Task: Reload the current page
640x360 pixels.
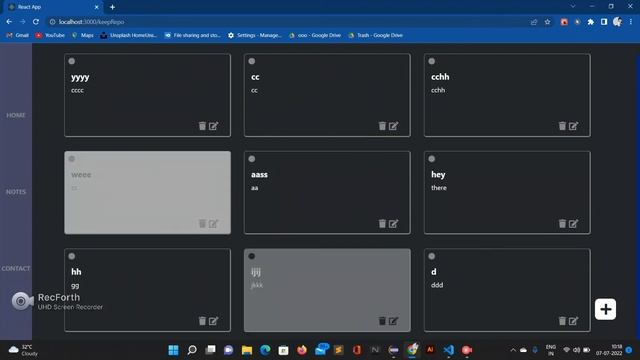Action: coord(36,22)
